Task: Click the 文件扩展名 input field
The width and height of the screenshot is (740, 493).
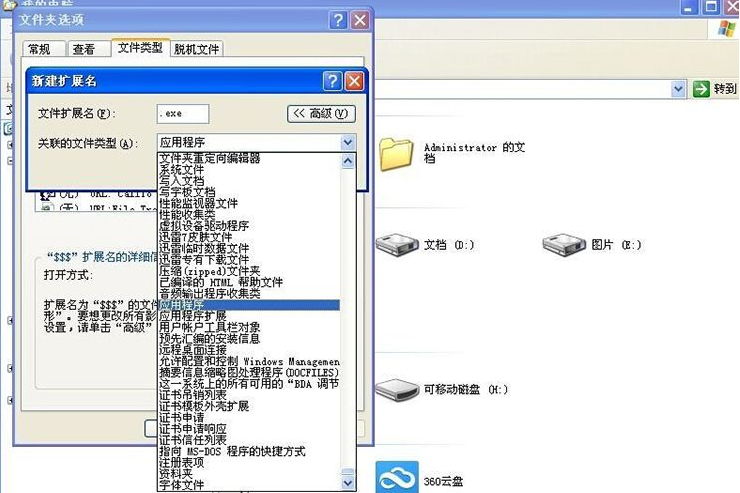Action: [x=183, y=114]
